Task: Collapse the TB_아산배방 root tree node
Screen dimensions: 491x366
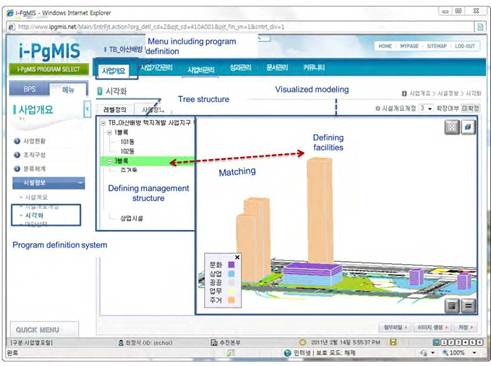Action: (103, 123)
